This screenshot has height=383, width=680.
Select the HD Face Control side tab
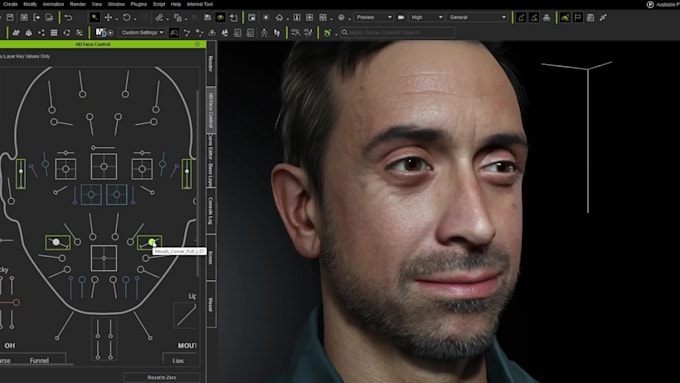click(x=211, y=110)
